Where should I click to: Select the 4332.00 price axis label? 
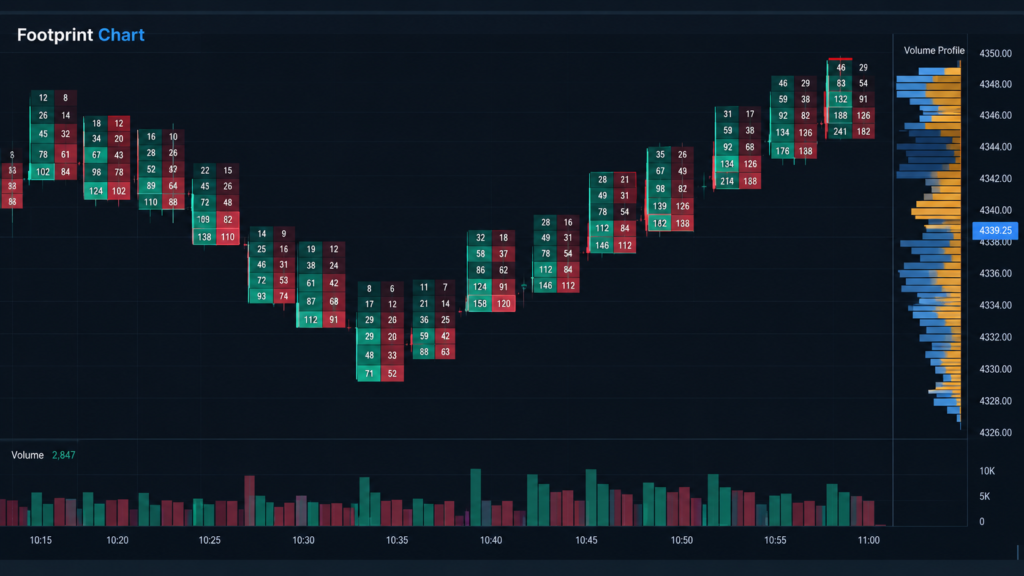(x=995, y=337)
